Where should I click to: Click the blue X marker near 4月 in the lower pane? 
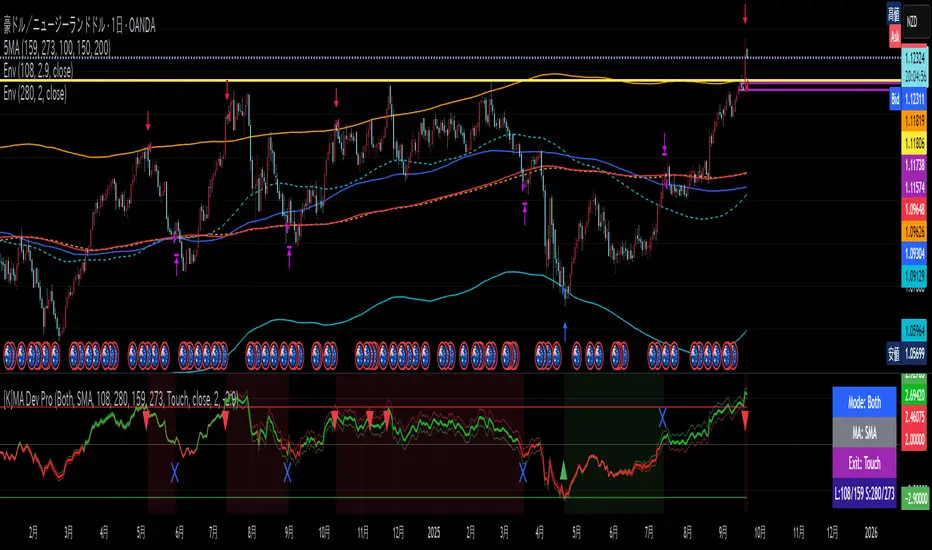point(524,468)
